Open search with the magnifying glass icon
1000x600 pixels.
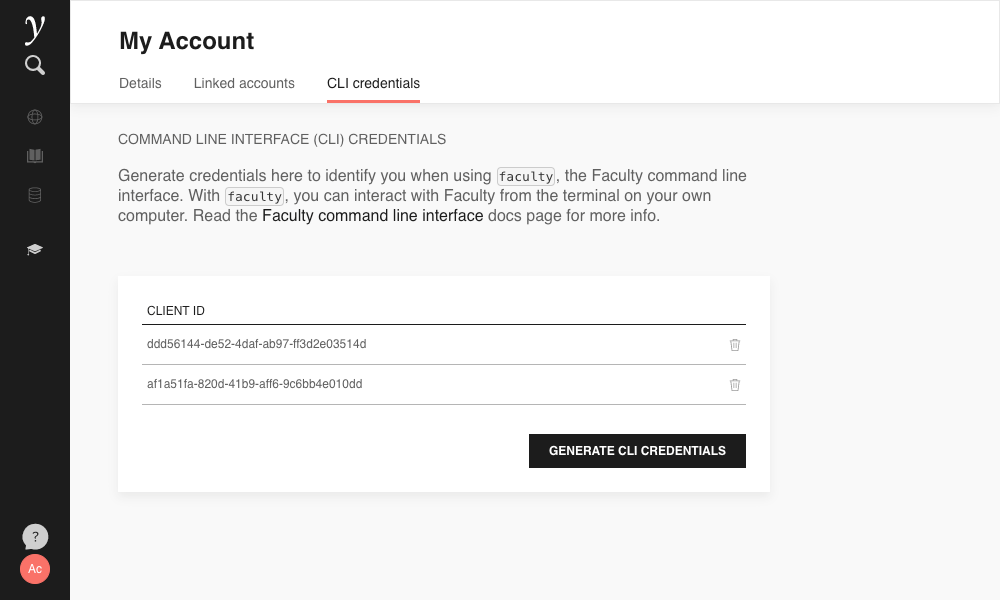pyautogui.click(x=35, y=66)
